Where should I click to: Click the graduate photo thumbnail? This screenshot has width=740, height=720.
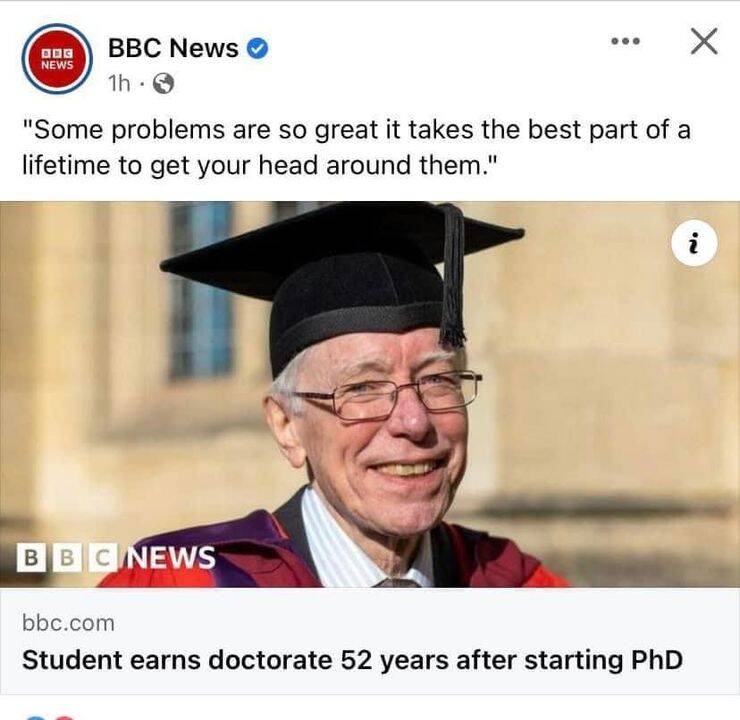370,394
